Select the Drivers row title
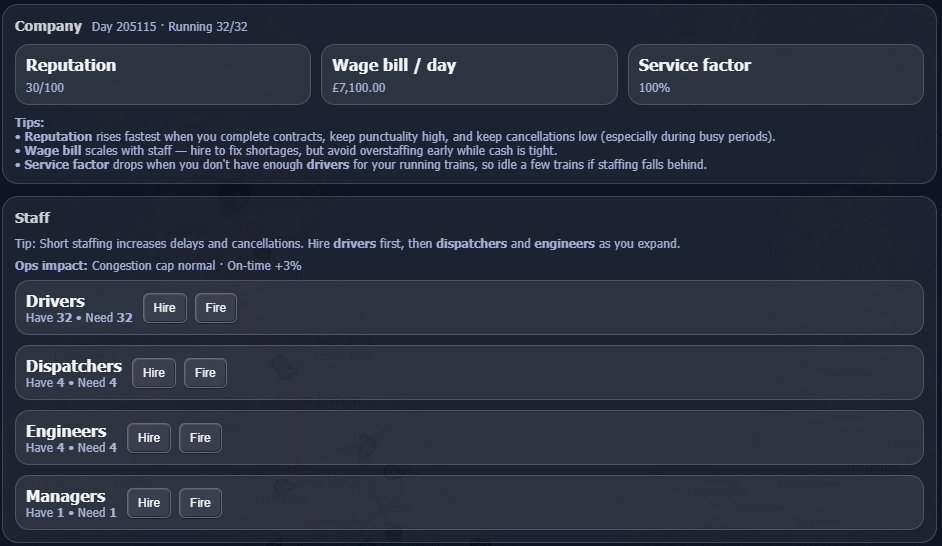Screen dimensions: 942x546 [55, 301]
